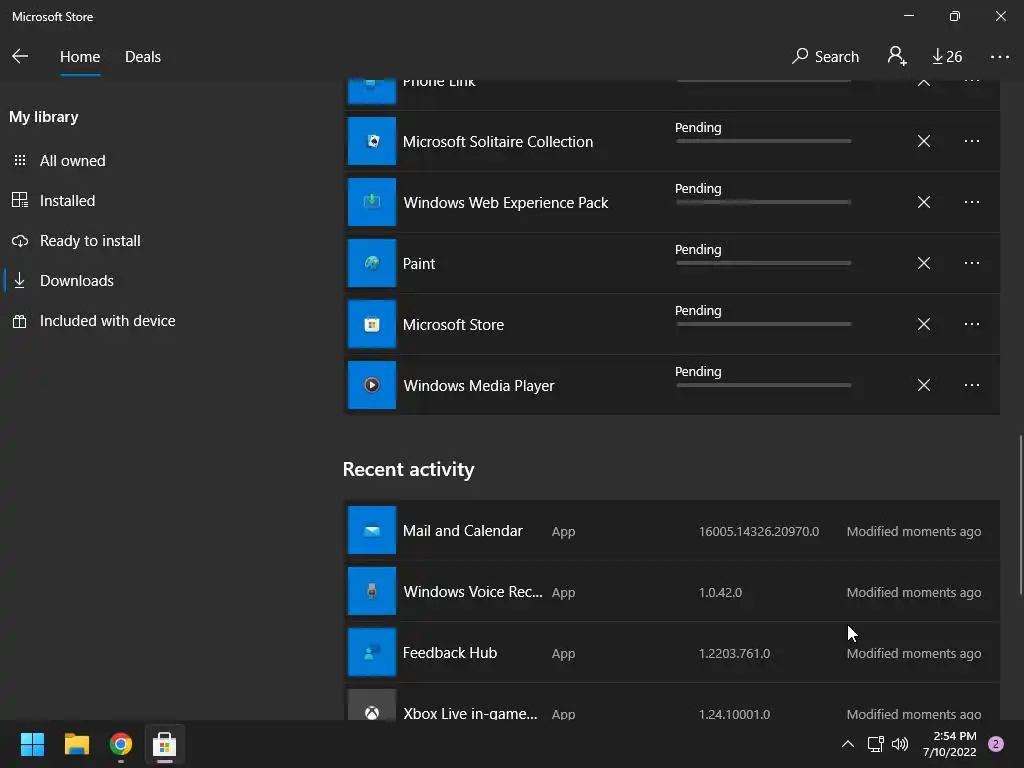Show hidden icons in system tray

[848, 744]
